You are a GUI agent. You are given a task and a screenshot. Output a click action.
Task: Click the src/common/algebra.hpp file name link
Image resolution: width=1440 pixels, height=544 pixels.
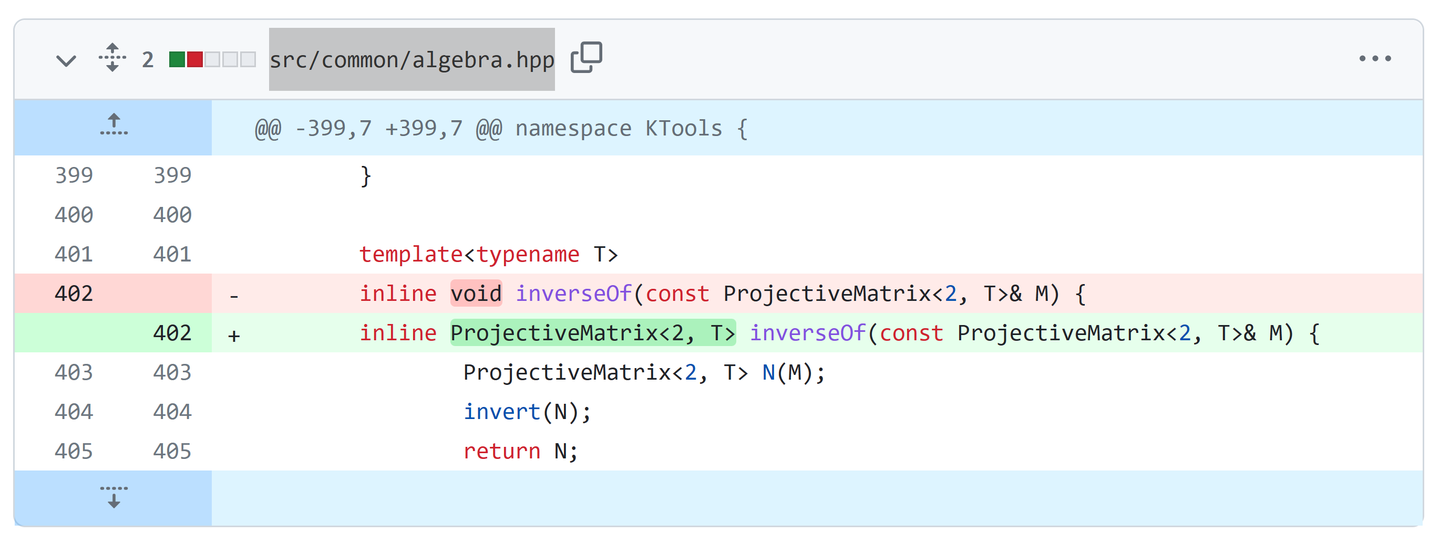412,60
